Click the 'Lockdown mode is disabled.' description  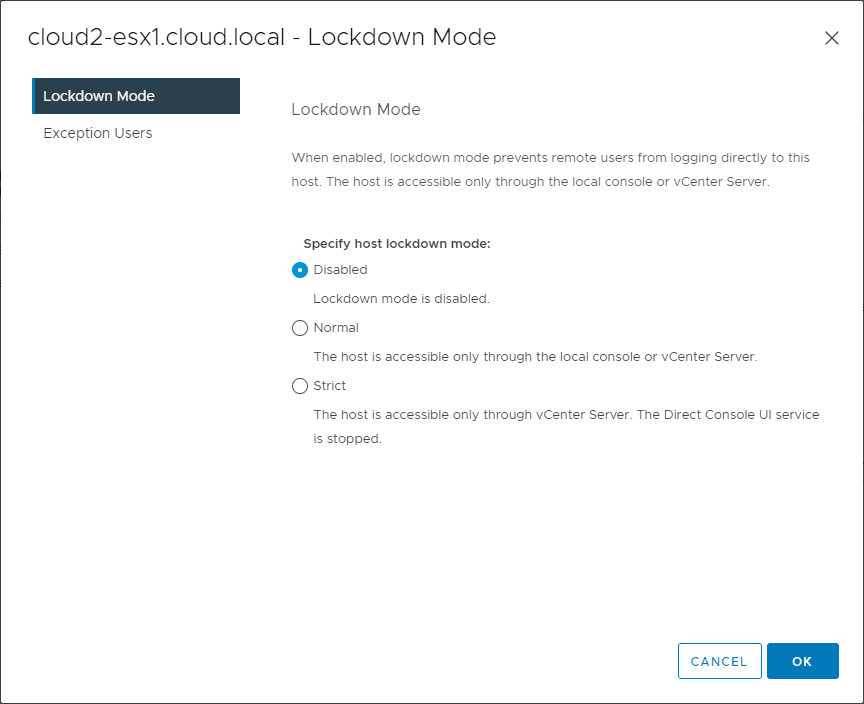pyautogui.click(x=401, y=299)
